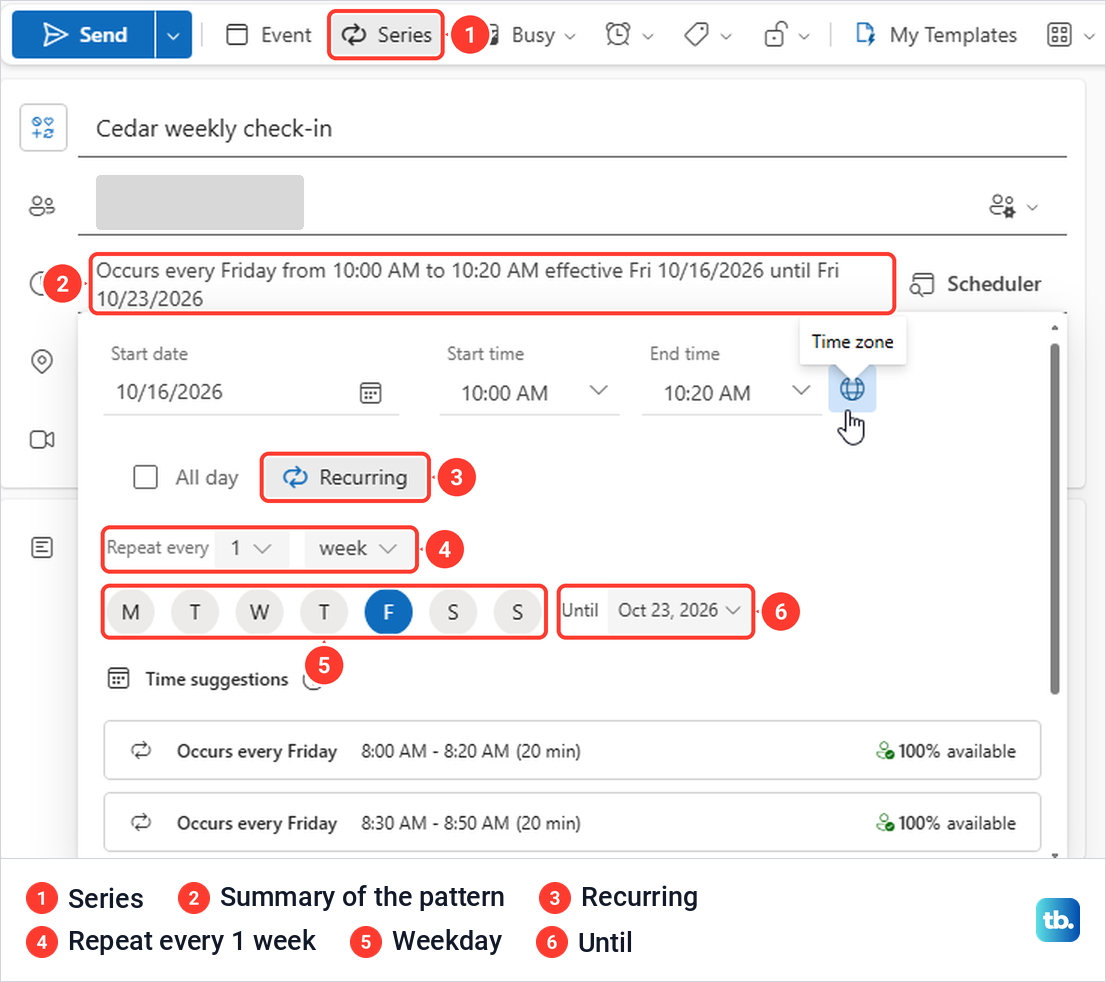This screenshot has width=1106, height=982.
Task: Select the 8:30 AM - 8:50 AM suggestion
Action: [572, 823]
